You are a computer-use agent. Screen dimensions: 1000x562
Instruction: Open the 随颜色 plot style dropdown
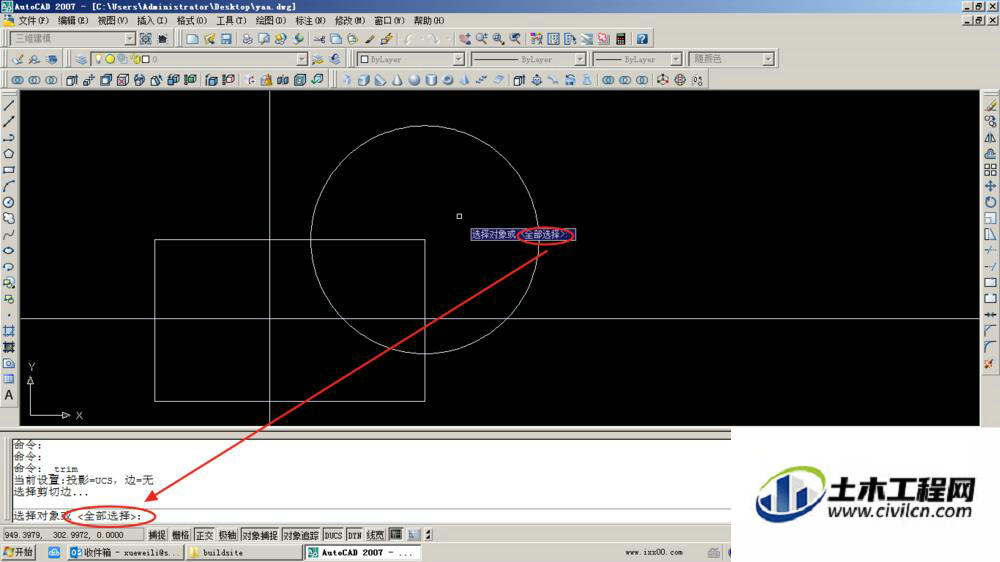pyautogui.click(x=768, y=59)
